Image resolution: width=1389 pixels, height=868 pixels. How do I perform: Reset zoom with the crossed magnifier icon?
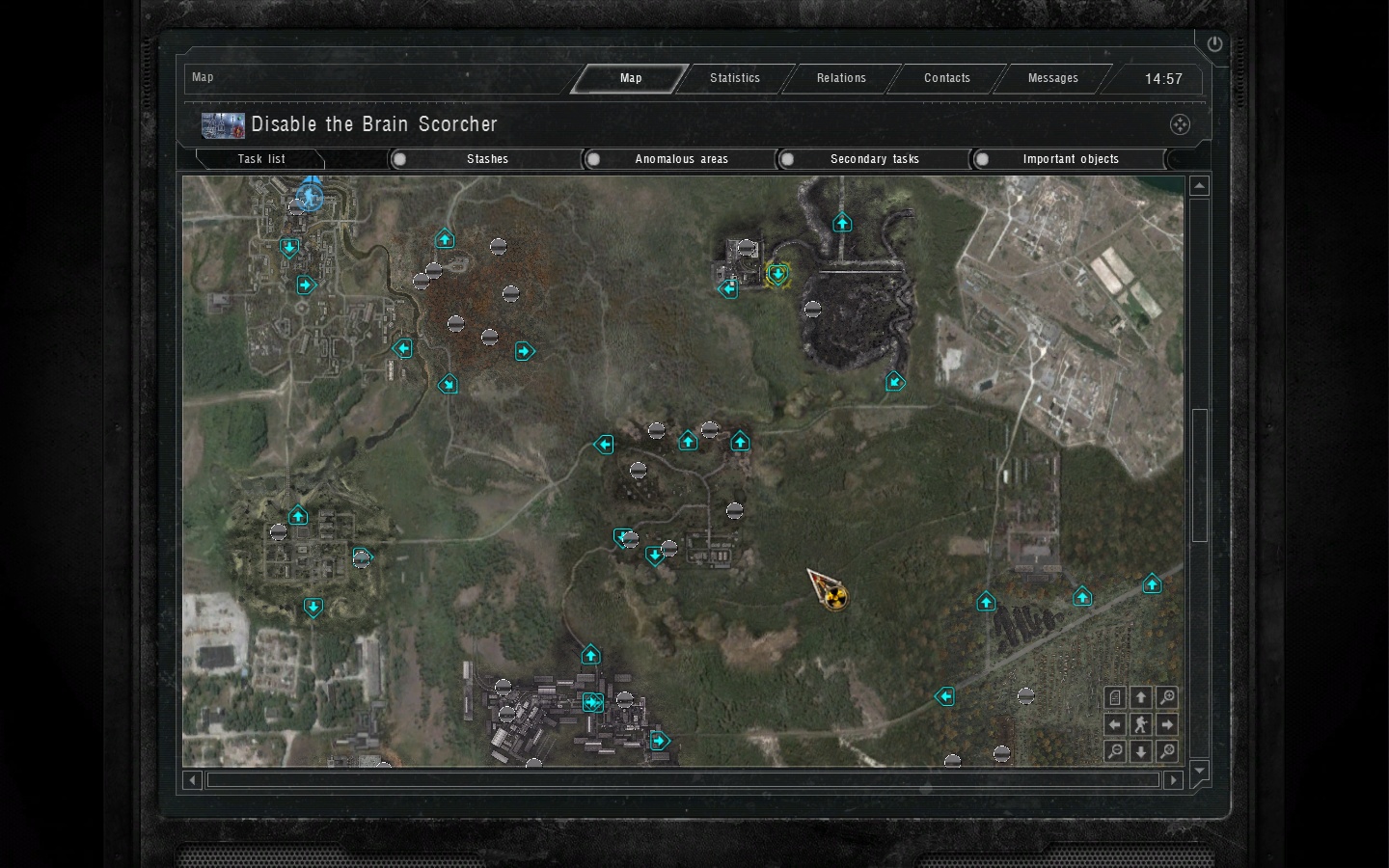pos(1167,751)
